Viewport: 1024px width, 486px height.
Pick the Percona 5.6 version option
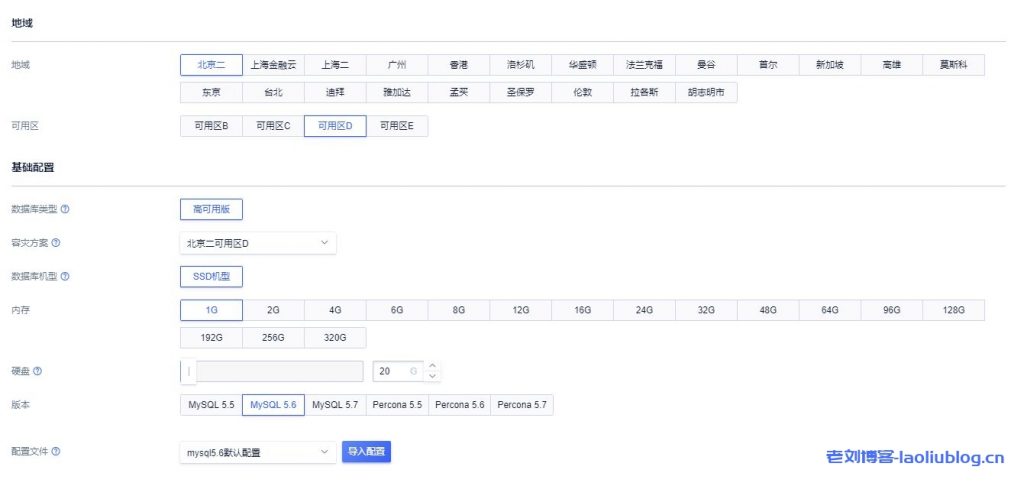pos(459,405)
